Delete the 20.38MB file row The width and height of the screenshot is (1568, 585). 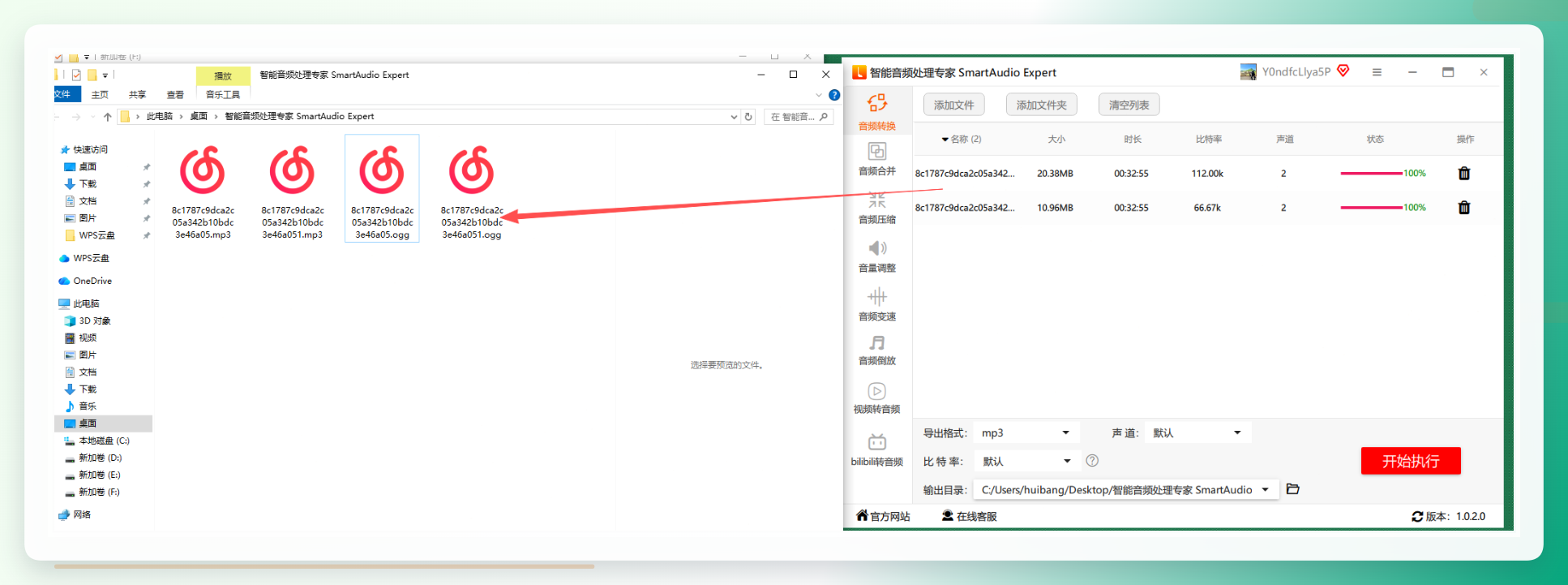(1464, 173)
